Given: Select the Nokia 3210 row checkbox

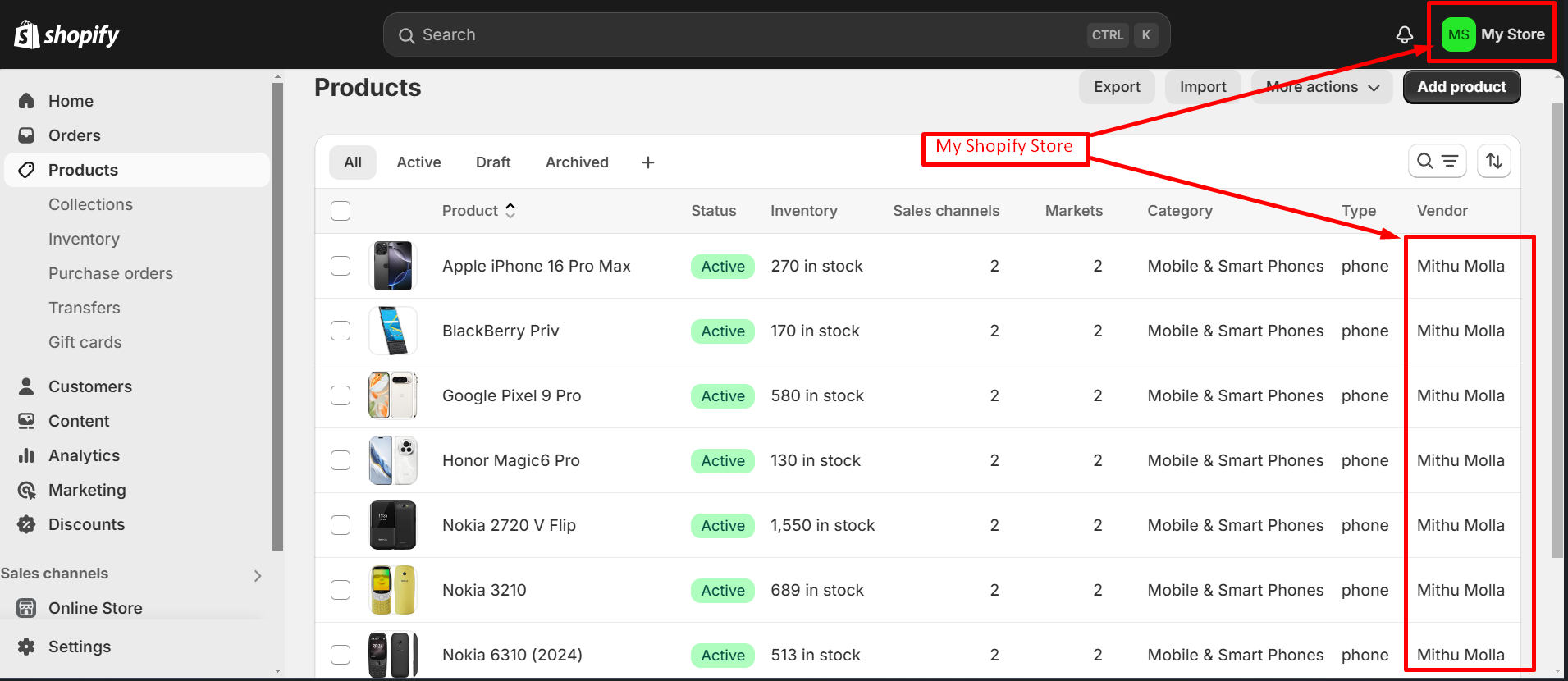Looking at the screenshot, I should coord(341,590).
